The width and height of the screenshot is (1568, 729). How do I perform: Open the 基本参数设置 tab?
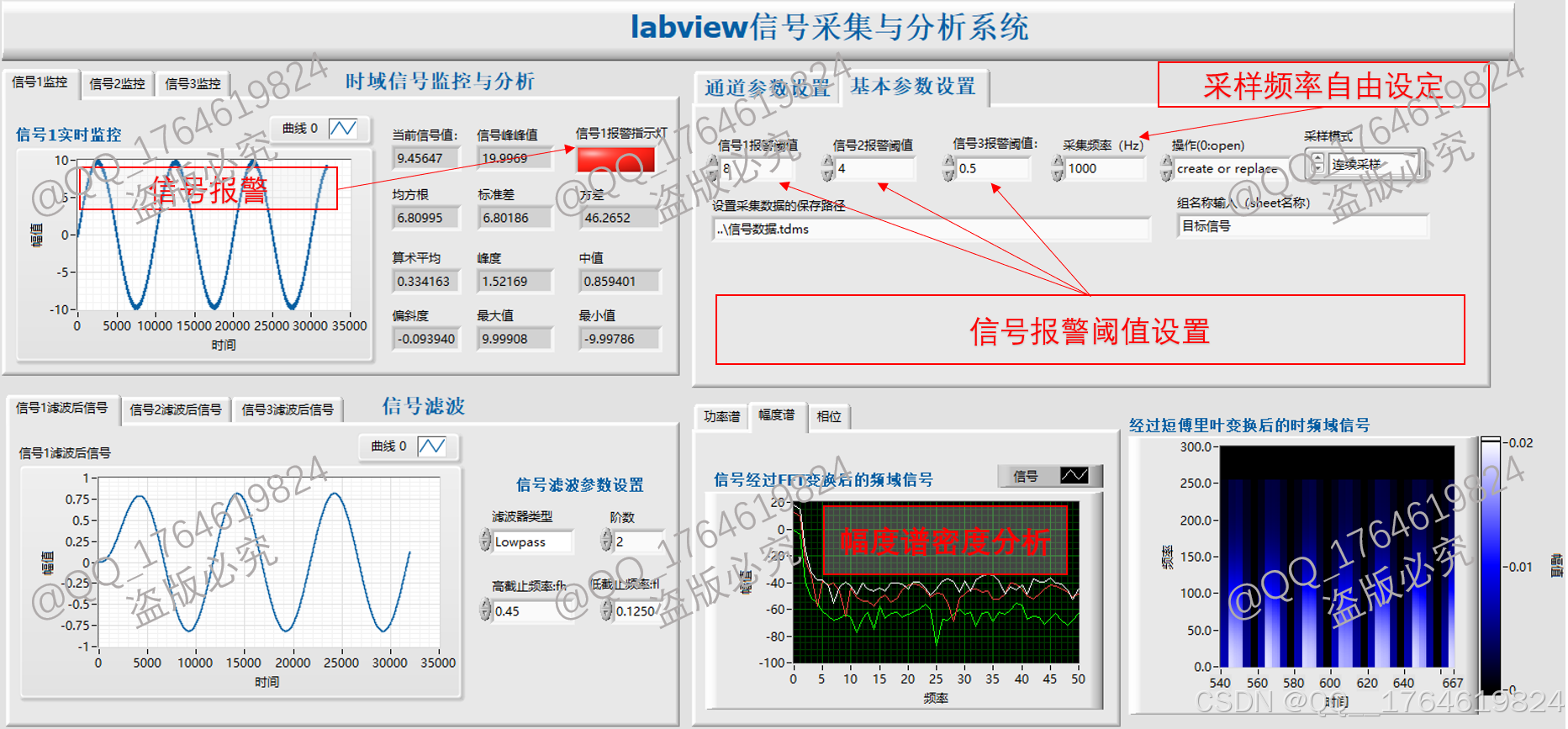click(913, 87)
